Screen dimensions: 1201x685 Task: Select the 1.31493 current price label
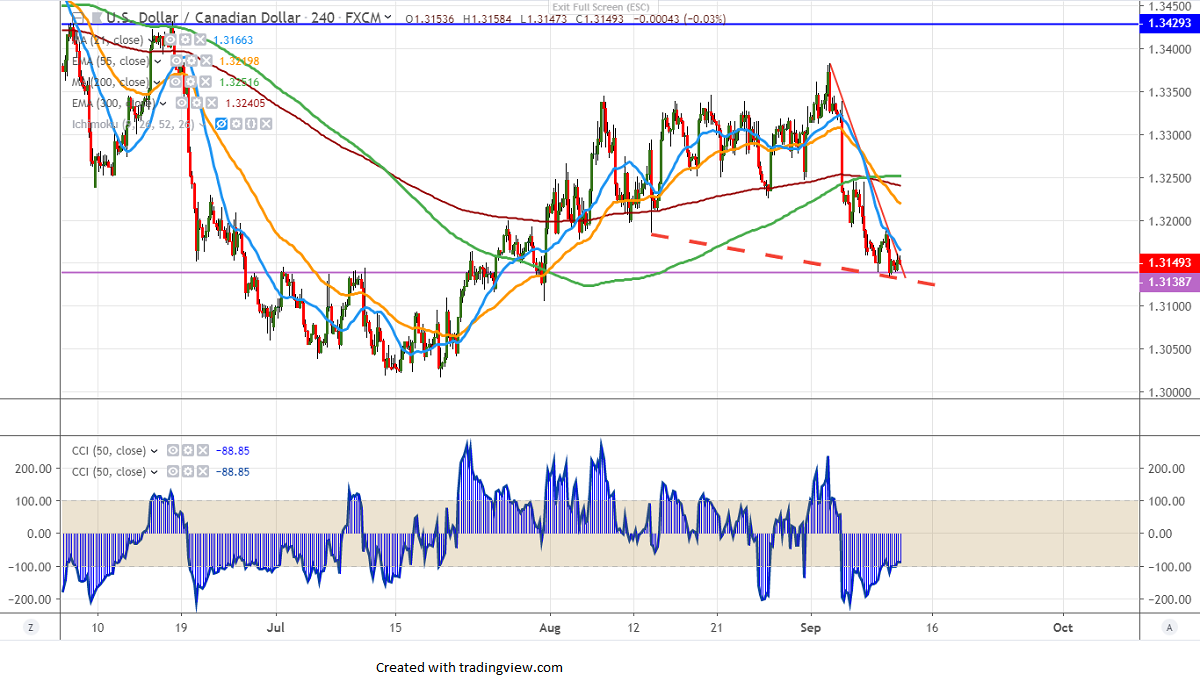pos(1168,263)
